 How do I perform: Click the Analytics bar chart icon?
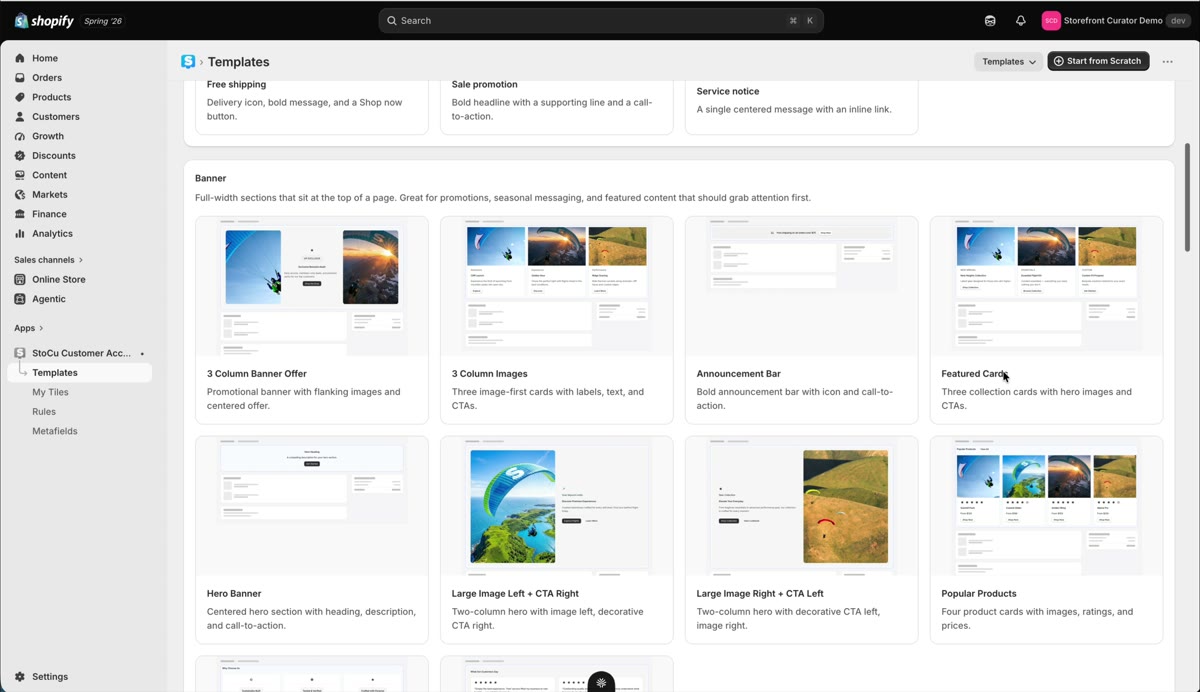pyautogui.click(x=20, y=233)
